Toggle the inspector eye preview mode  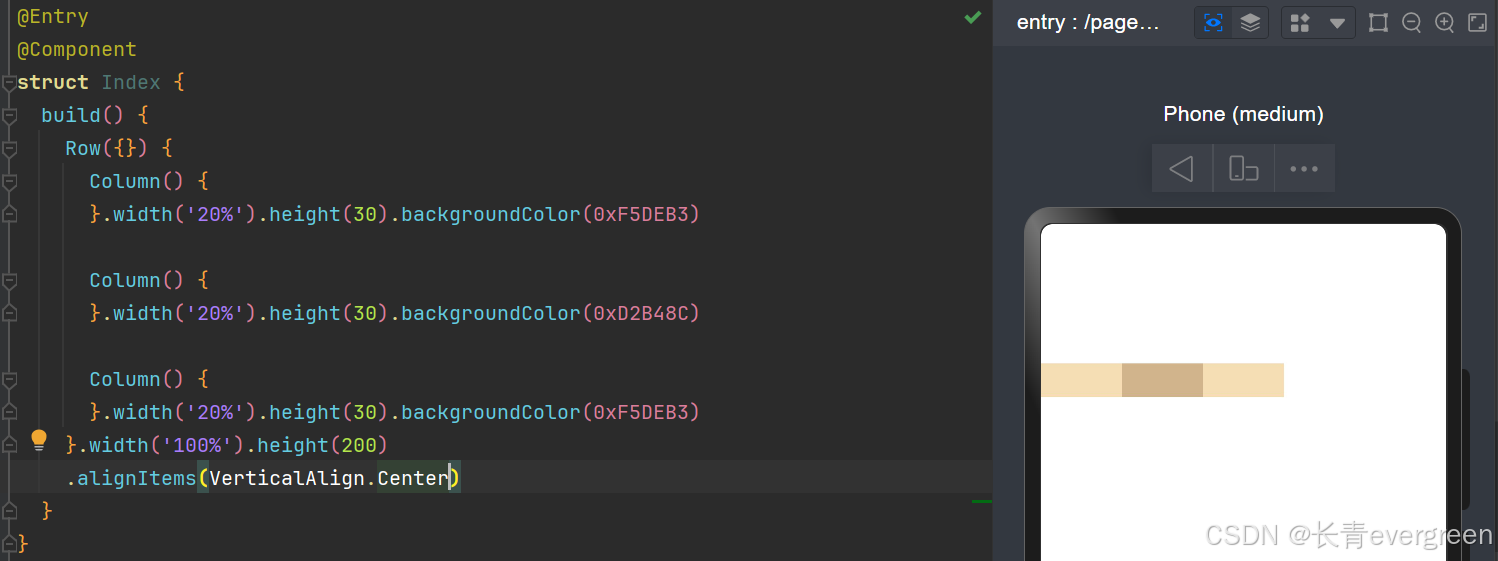tap(1213, 22)
